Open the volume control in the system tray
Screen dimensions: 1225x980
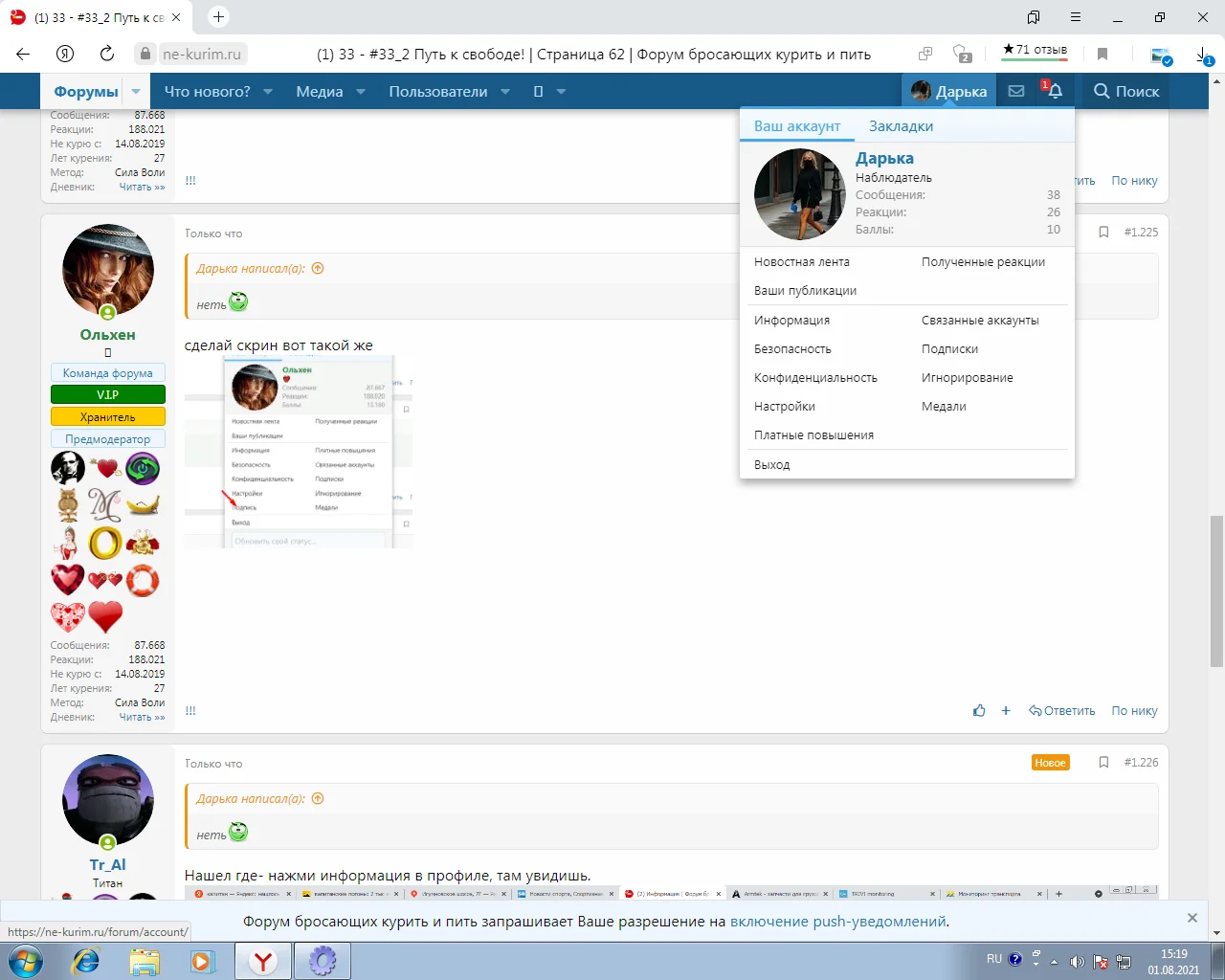coord(1077,961)
